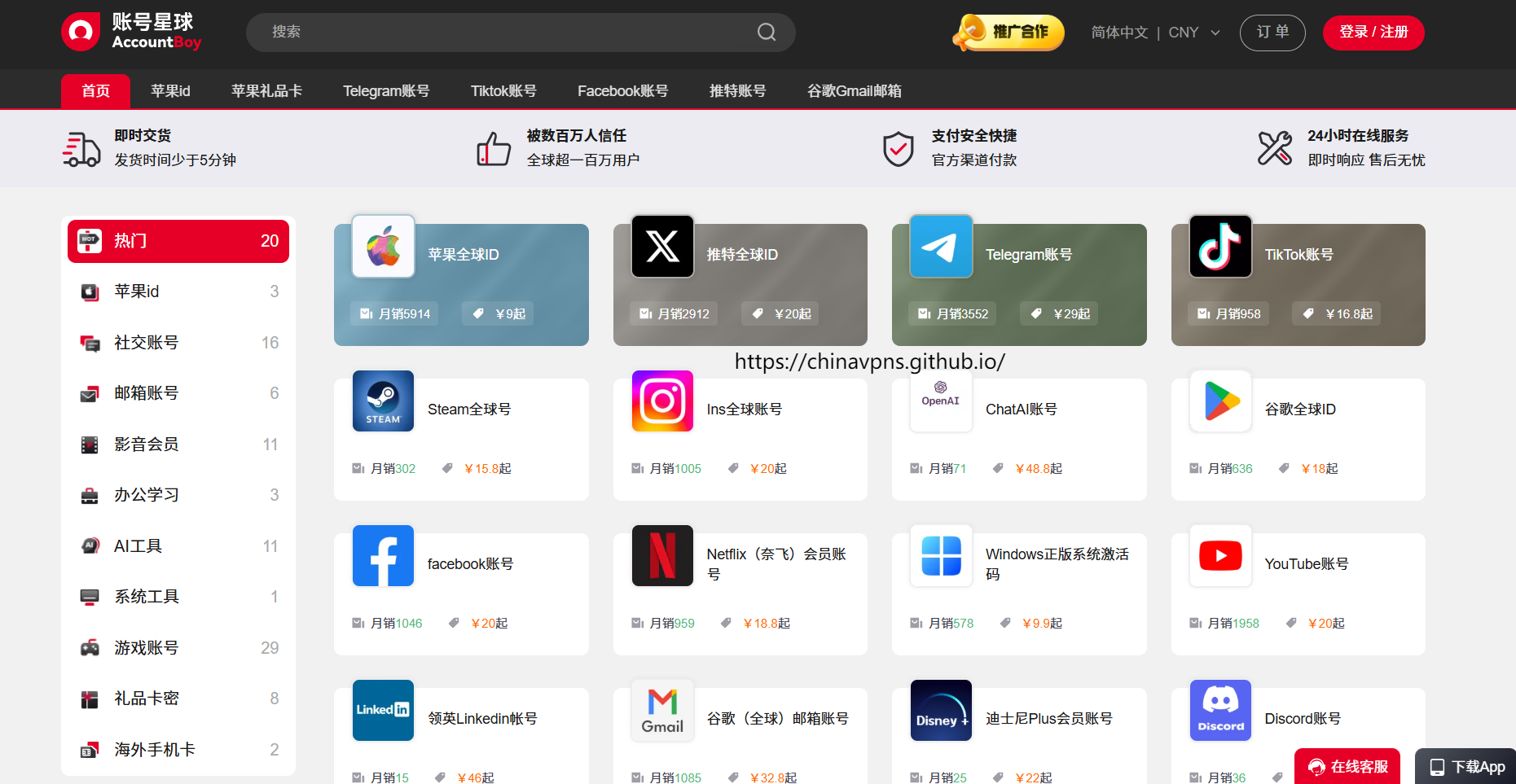Select 礼品卡密 category in sidebar
The image size is (1516, 784).
pyautogui.click(x=178, y=699)
